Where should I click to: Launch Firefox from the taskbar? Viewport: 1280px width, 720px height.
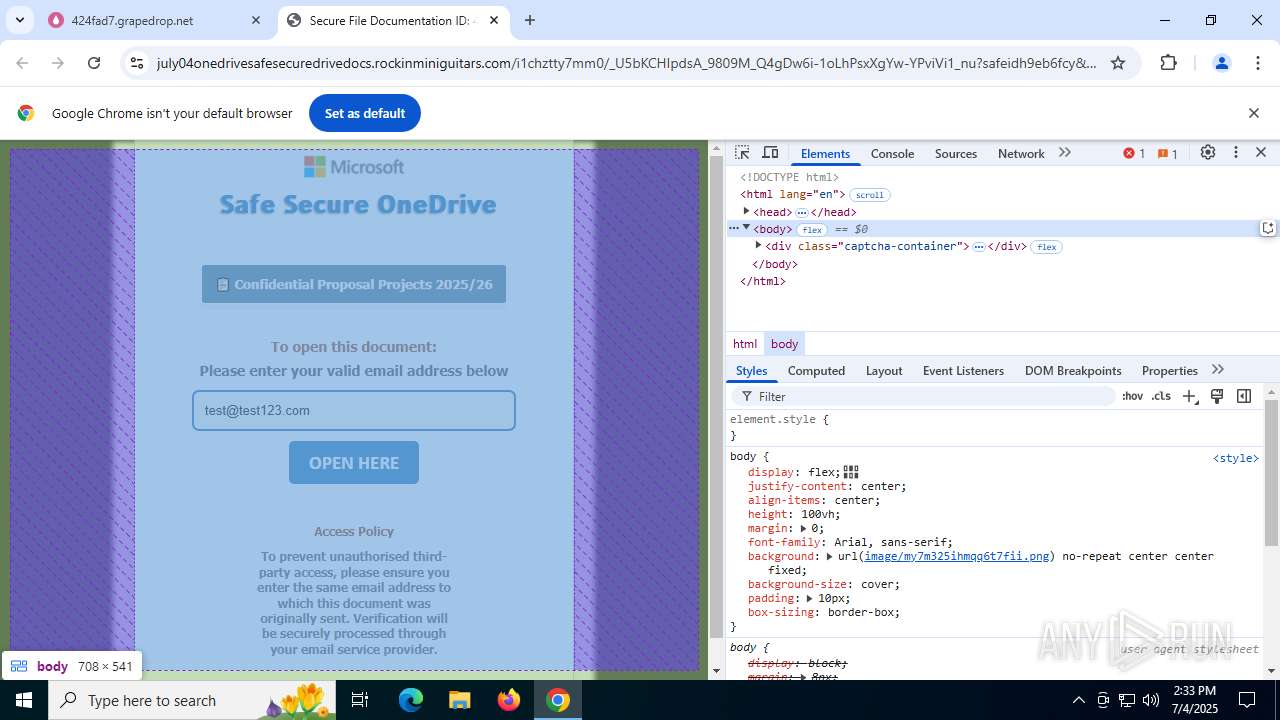pos(509,700)
